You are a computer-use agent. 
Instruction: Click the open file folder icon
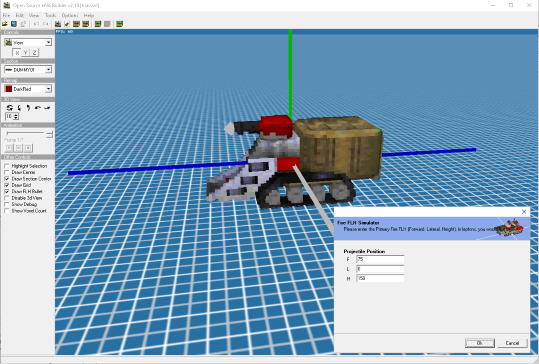click(5, 24)
